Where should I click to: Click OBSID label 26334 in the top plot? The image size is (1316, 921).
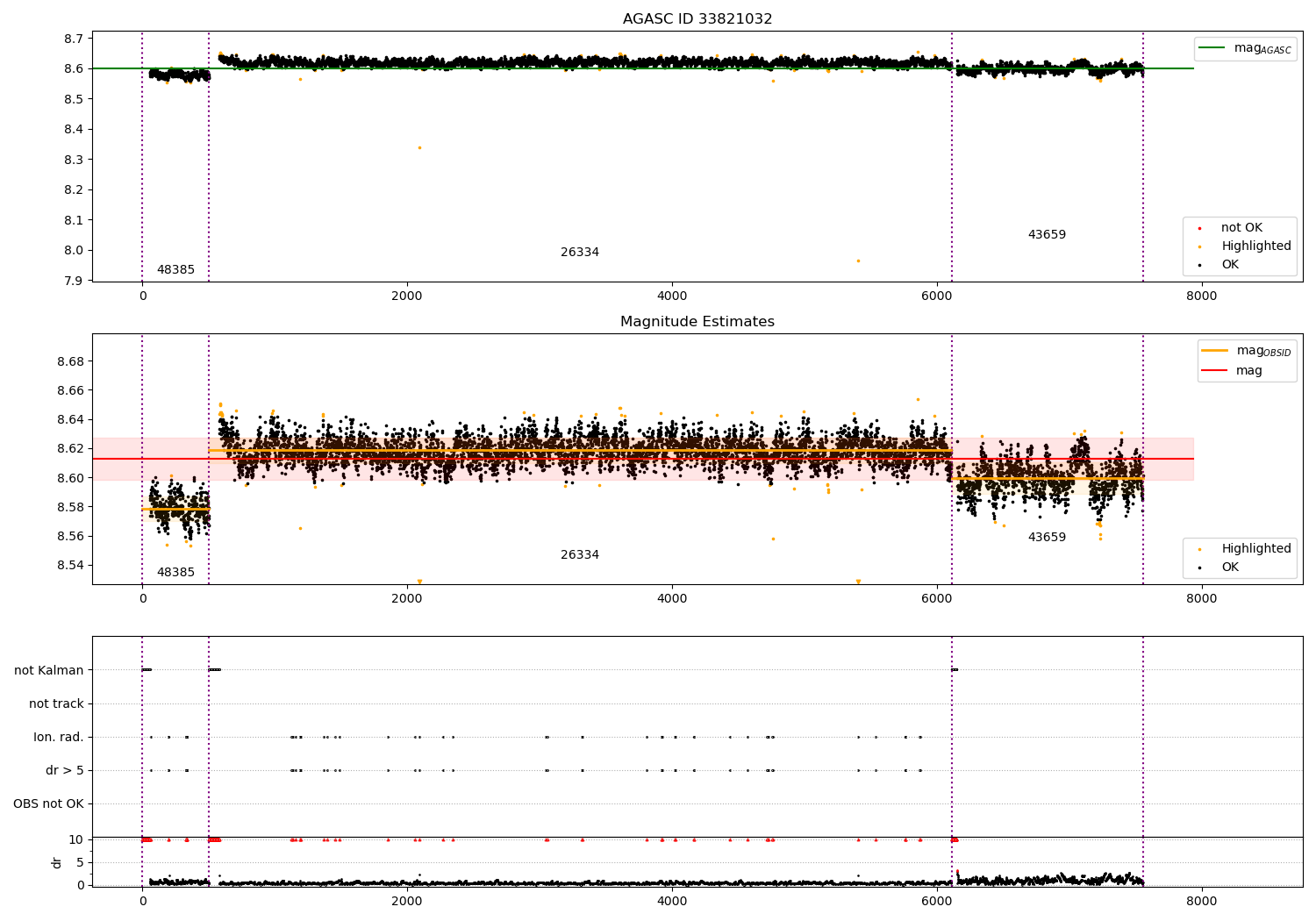(580, 253)
